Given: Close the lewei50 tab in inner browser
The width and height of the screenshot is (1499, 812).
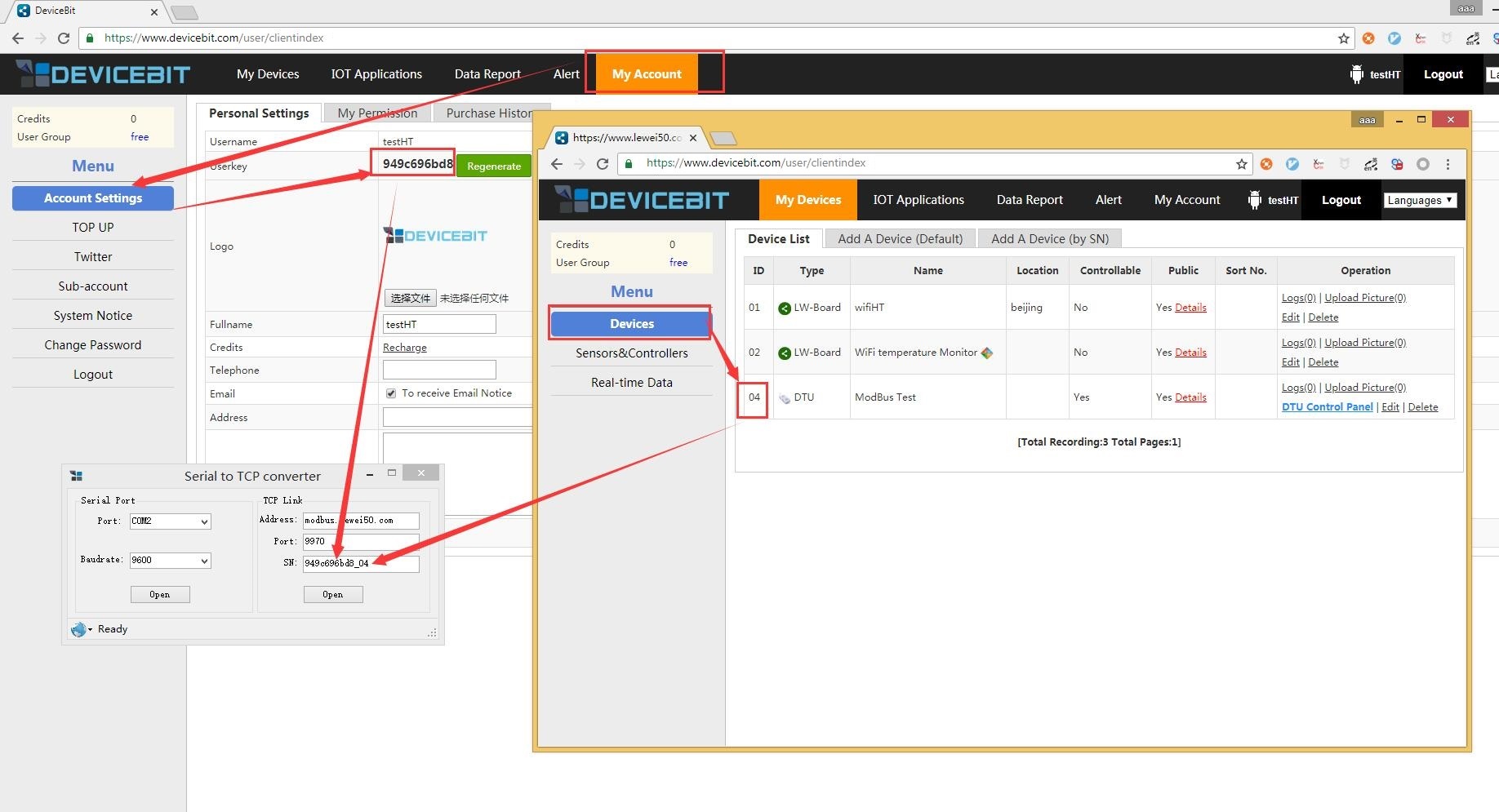Looking at the screenshot, I should pos(692,138).
